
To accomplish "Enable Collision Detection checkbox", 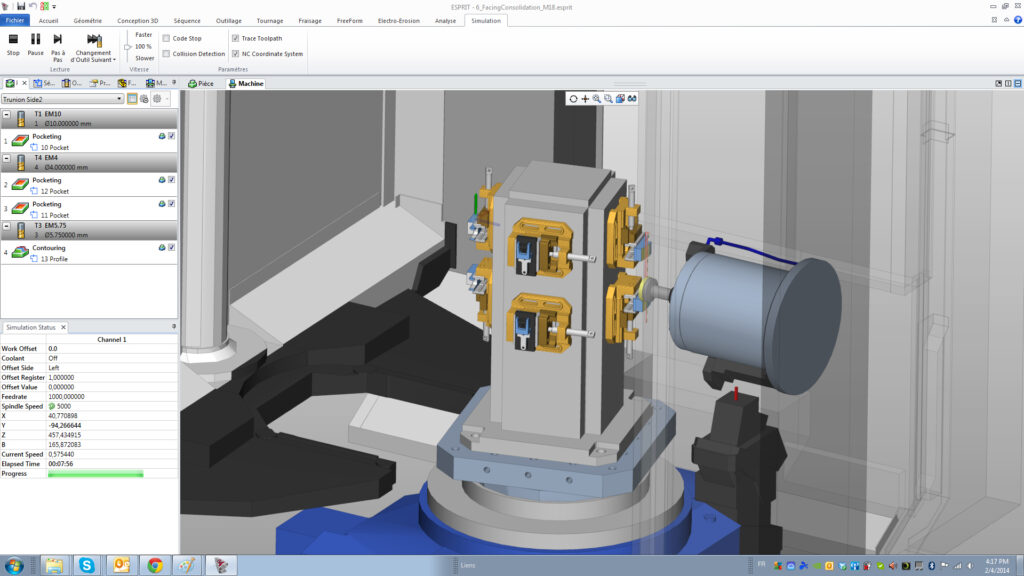I will (166, 54).
